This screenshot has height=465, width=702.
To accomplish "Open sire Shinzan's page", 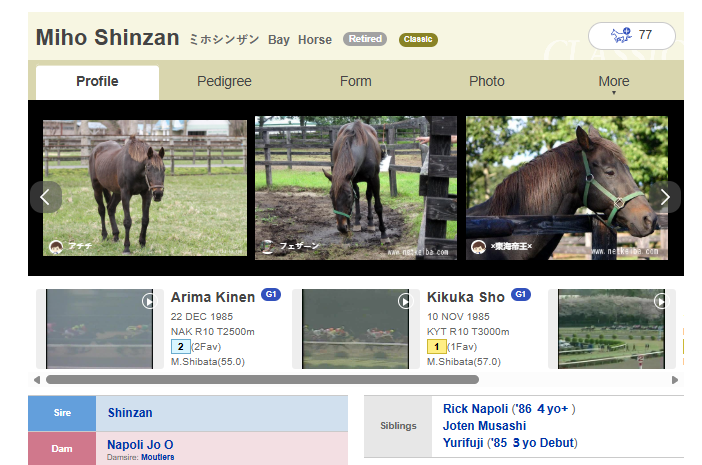I will pyautogui.click(x=130, y=413).
